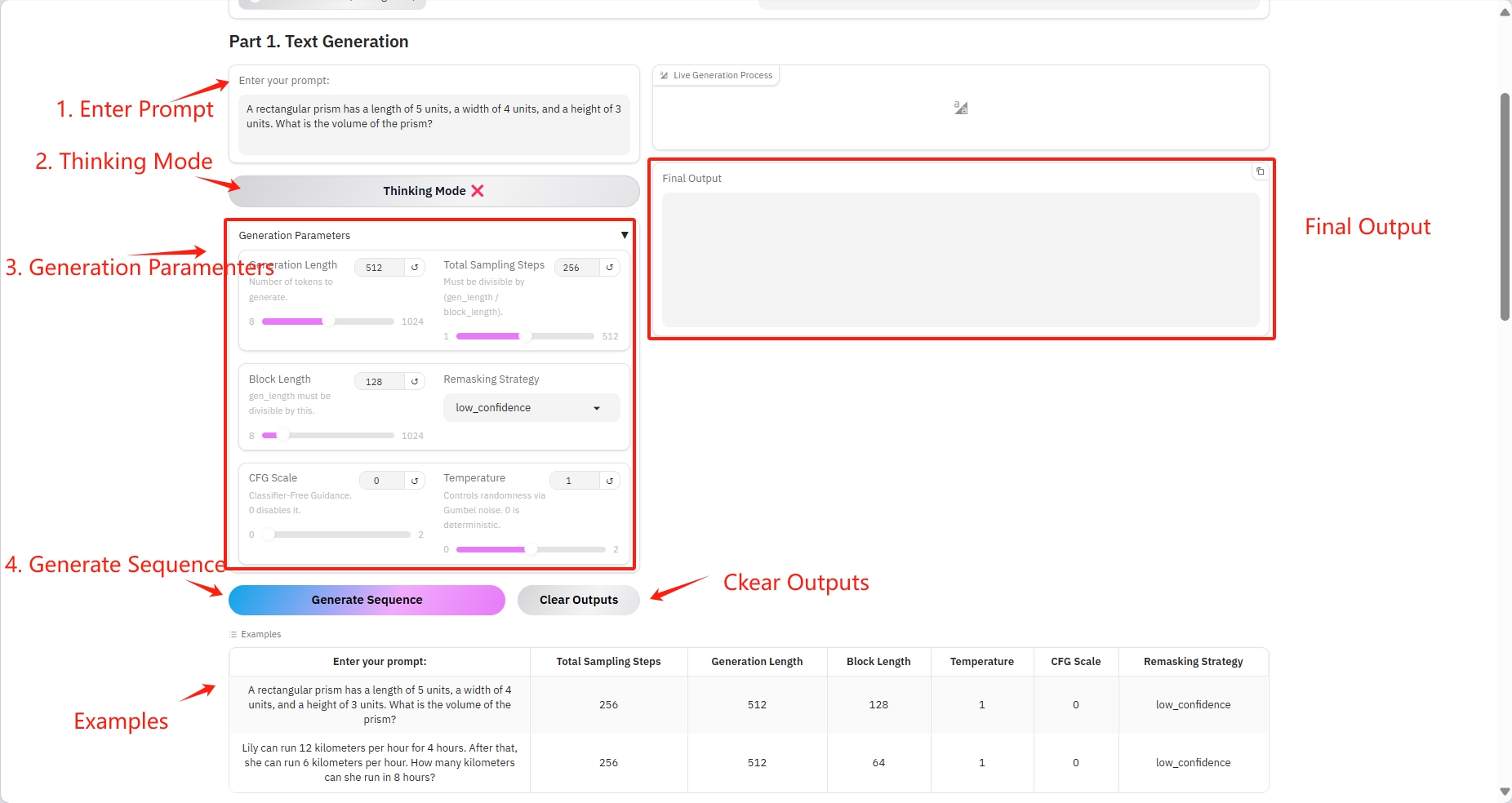Image resolution: width=1512 pixels, height=803 pixels.
Task: Reset Generation Length value icon
Action: 415,268
